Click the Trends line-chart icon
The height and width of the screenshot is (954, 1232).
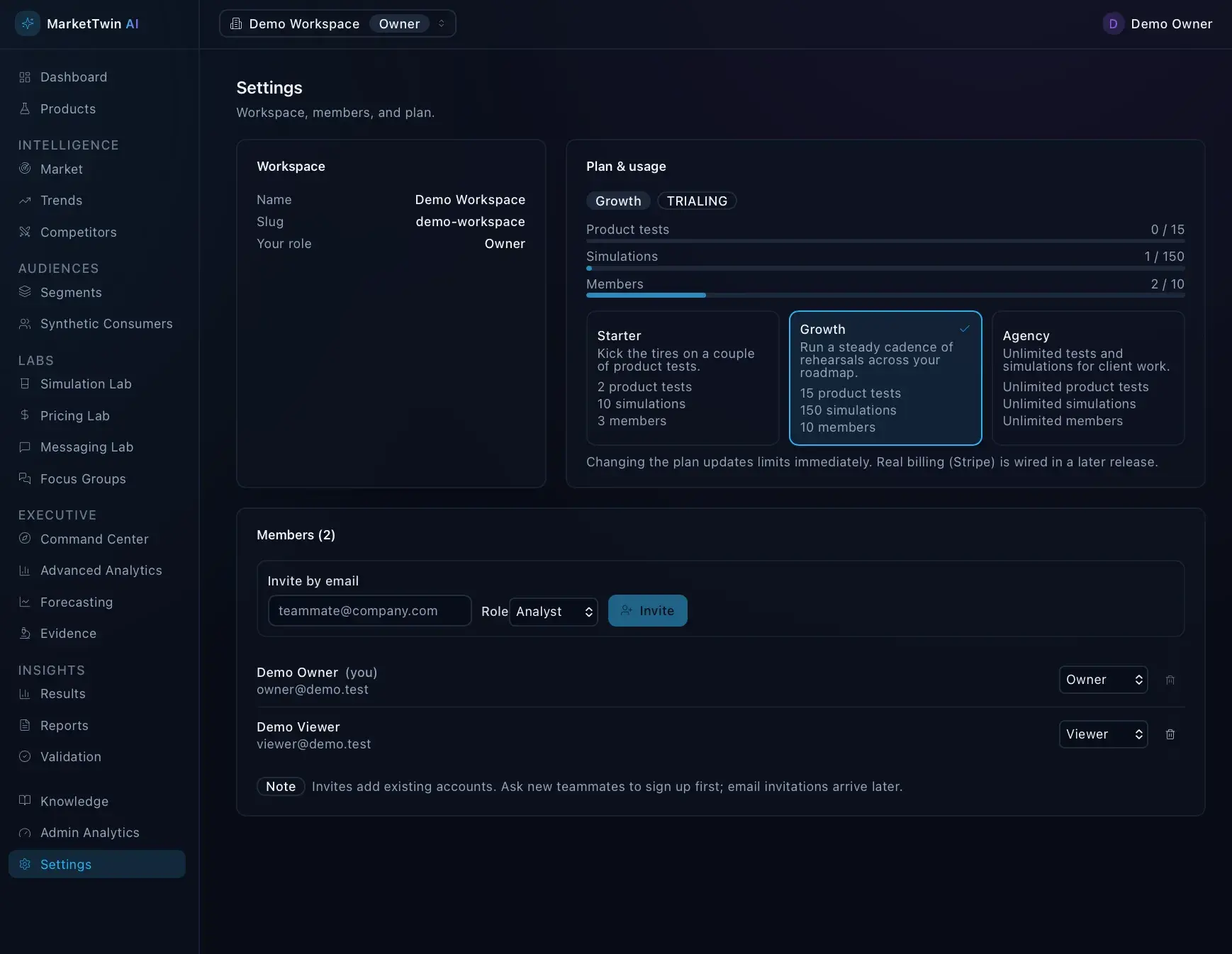pyautogui.click(x=25, y=201)
